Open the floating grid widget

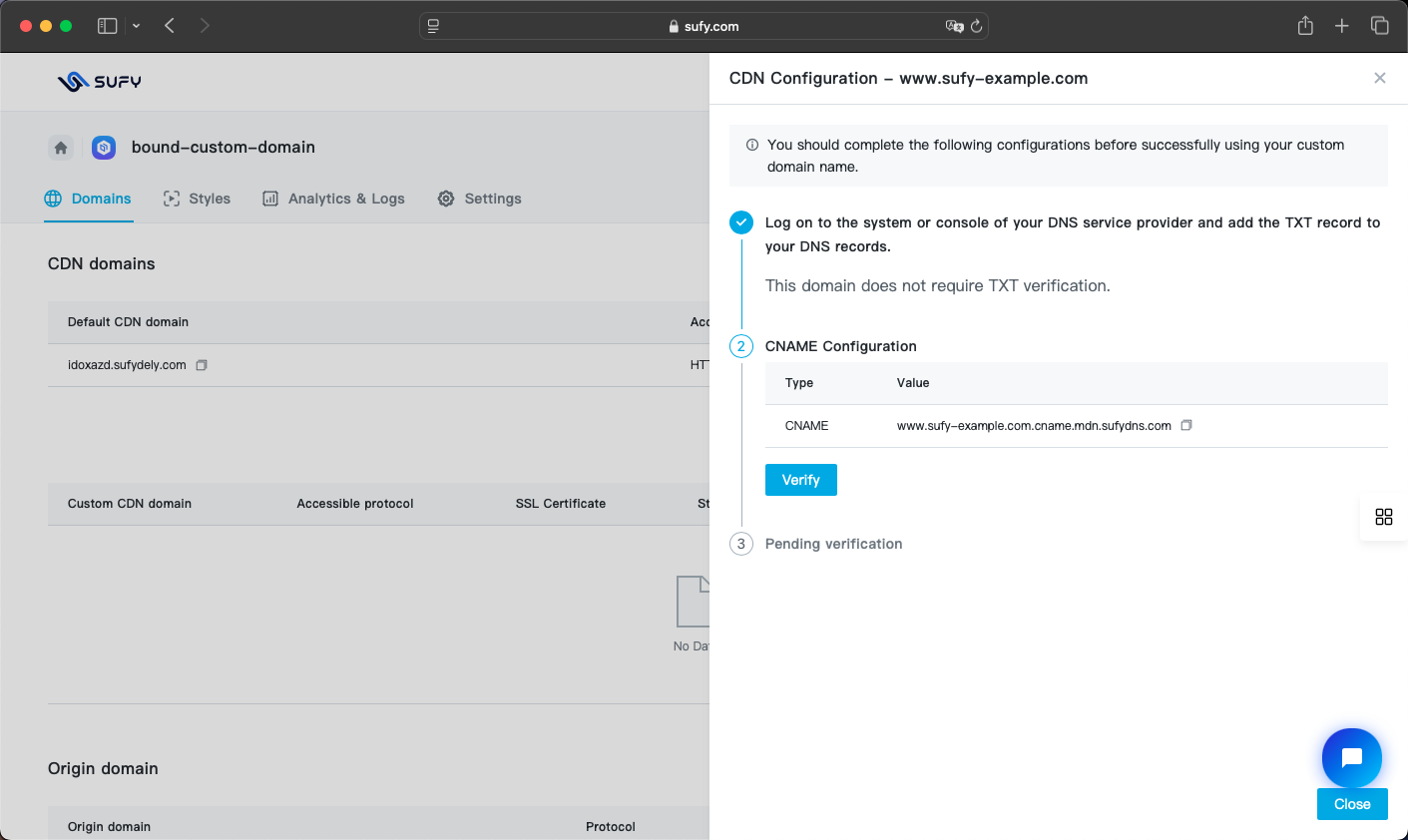pyautogui.click(x=1384, y=517)
